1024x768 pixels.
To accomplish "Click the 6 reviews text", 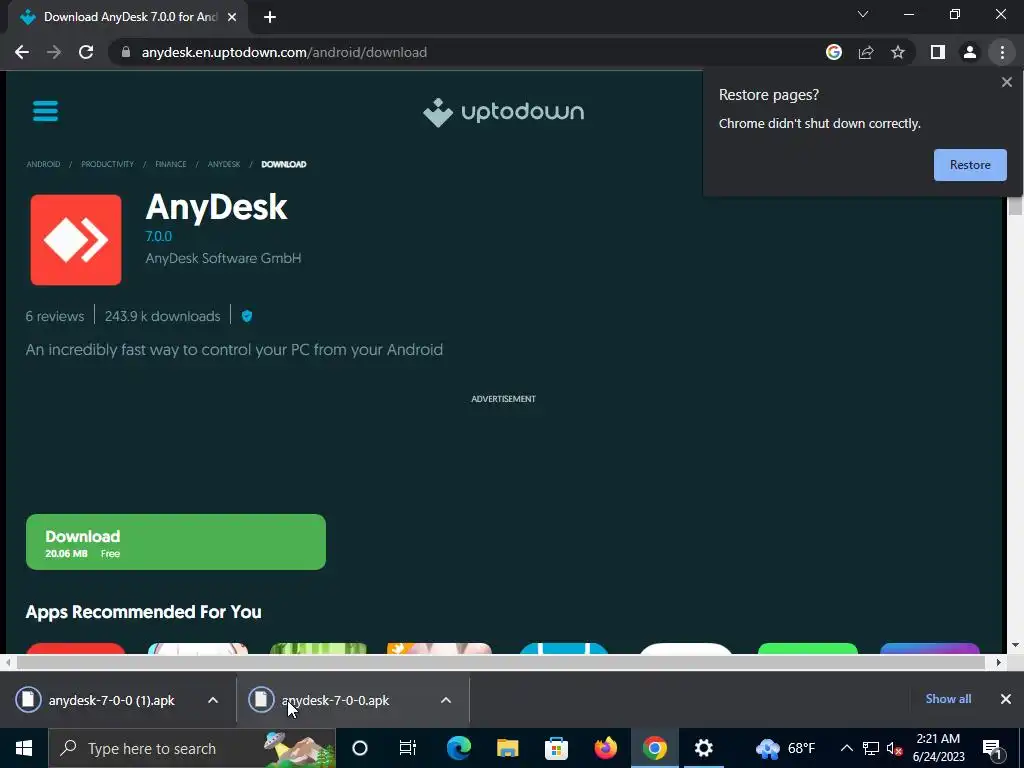I will 55,316.
